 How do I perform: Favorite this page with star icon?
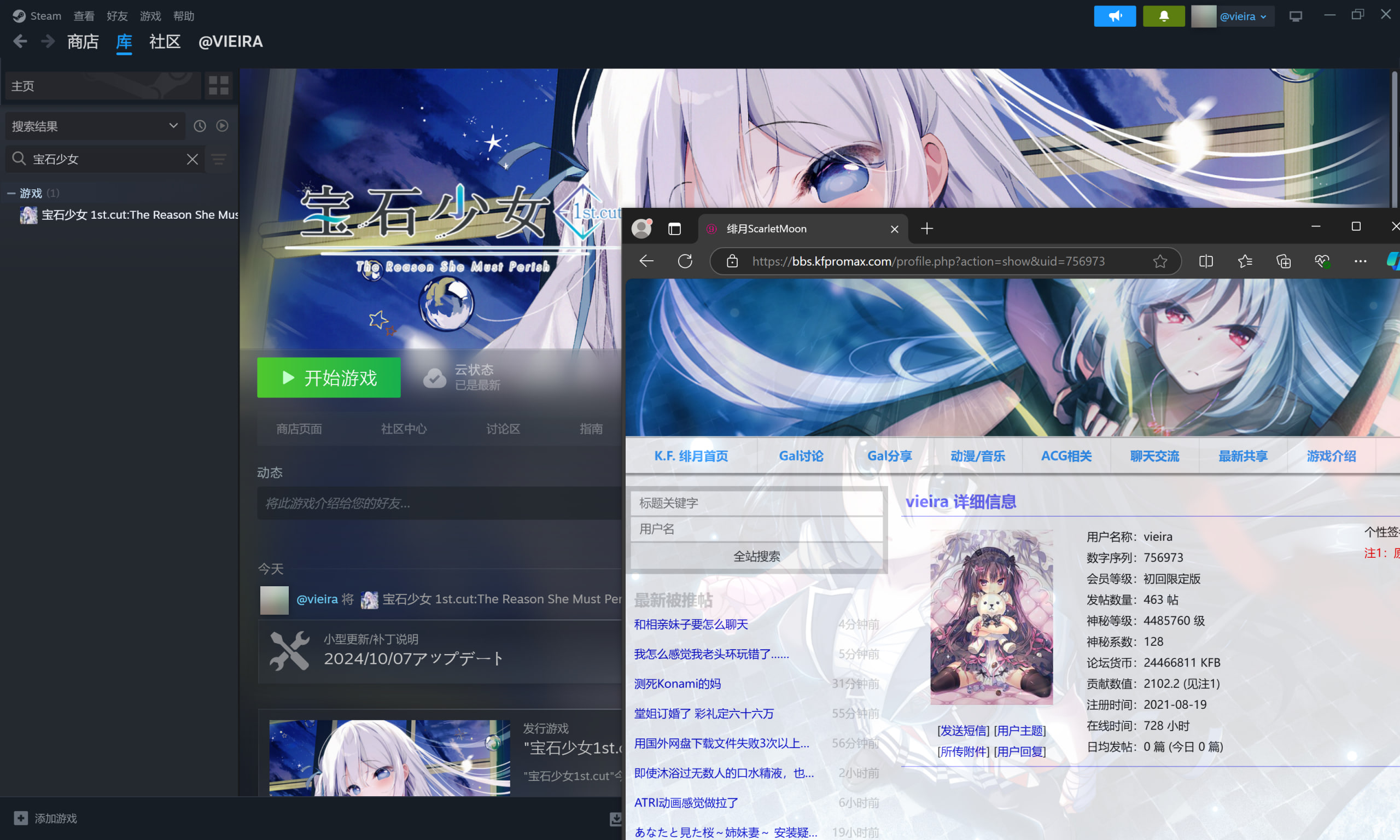tap(1159, 261)
